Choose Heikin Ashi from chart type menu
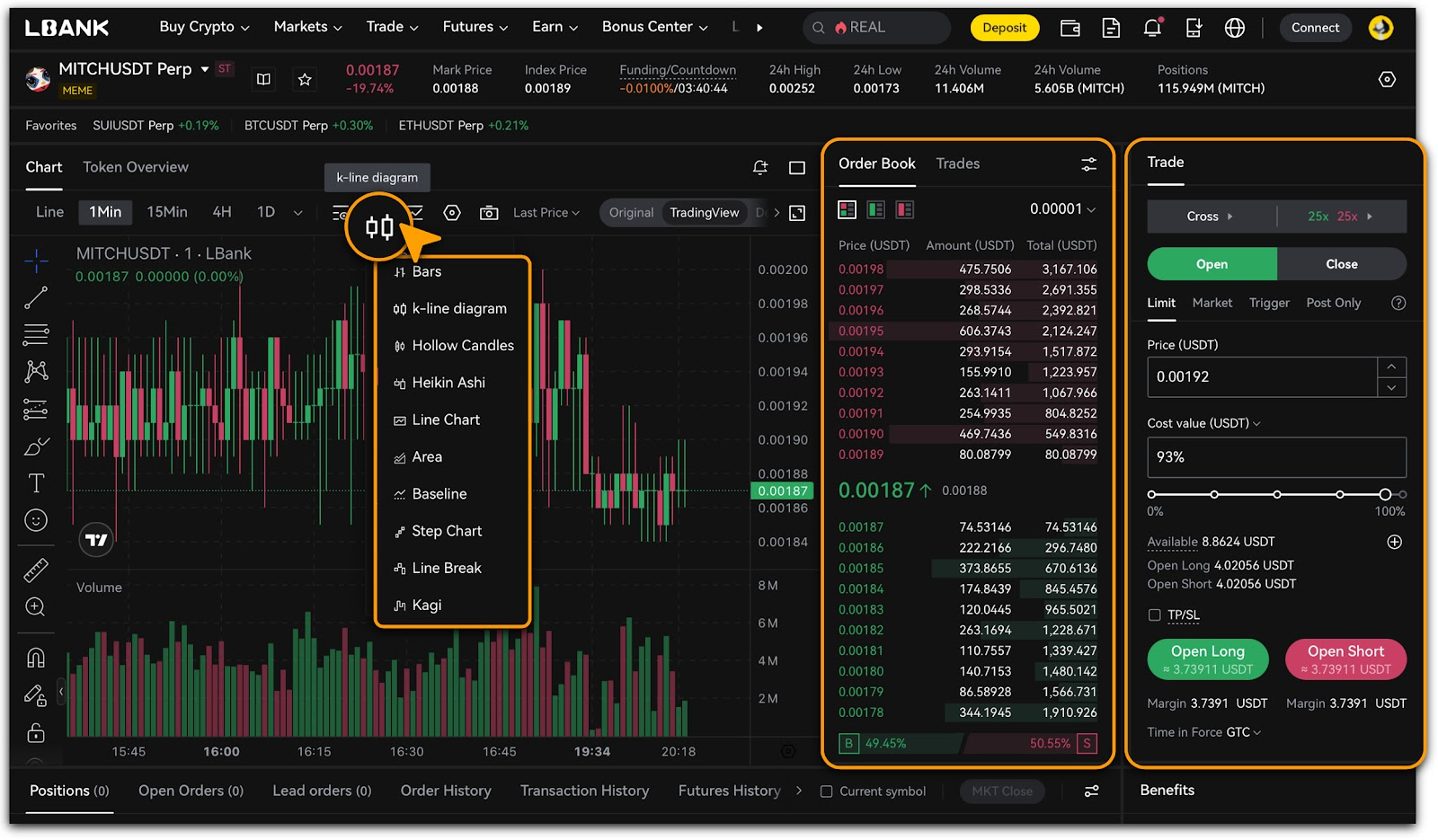 pyautogui.click(x=448, y=383)
